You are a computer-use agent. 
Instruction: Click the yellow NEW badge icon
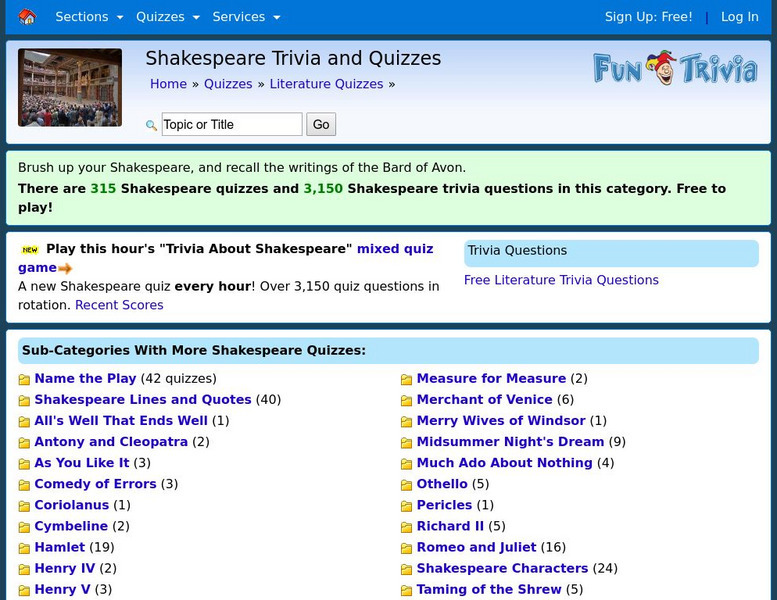[x=30, y=250]
